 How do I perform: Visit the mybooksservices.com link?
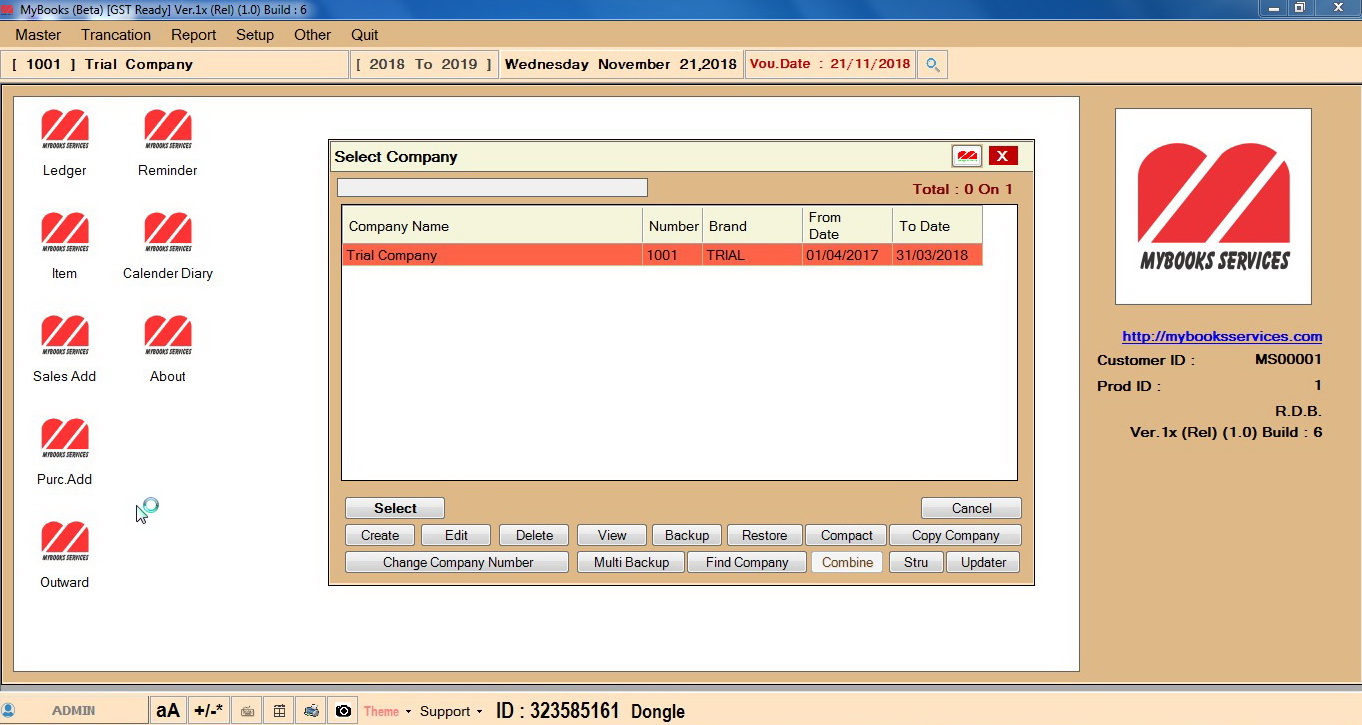point(1221,337)
